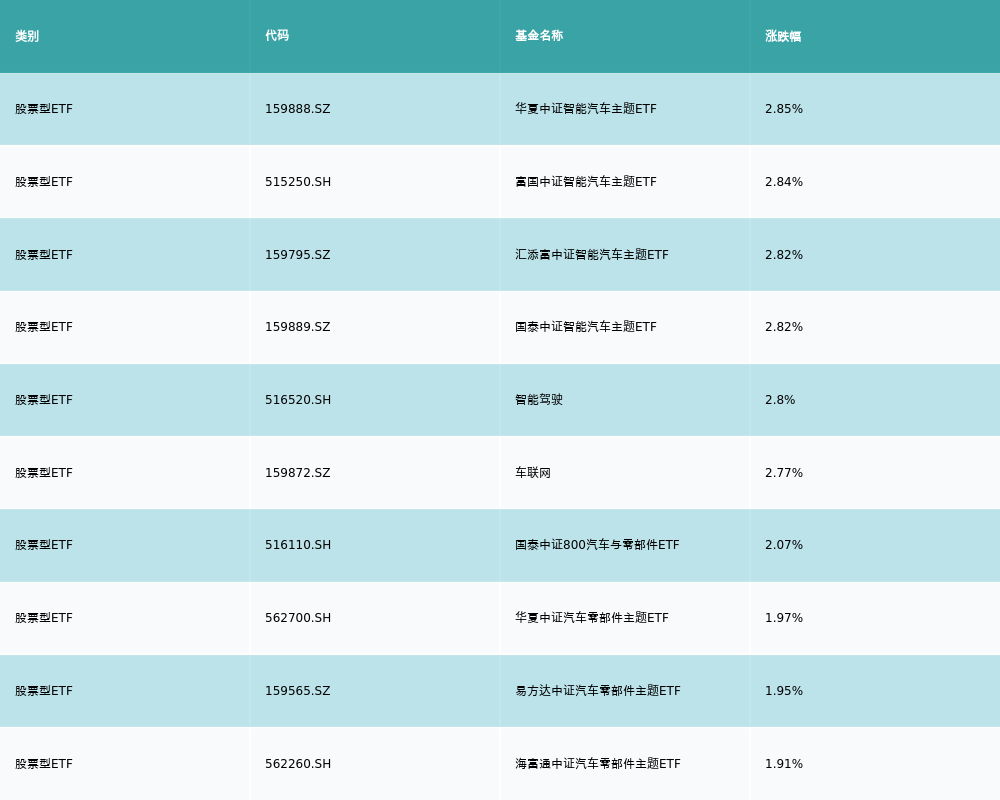The image size is (1000, 800).
Task: Select code 515250.SH
Action: tap(298, 182)
